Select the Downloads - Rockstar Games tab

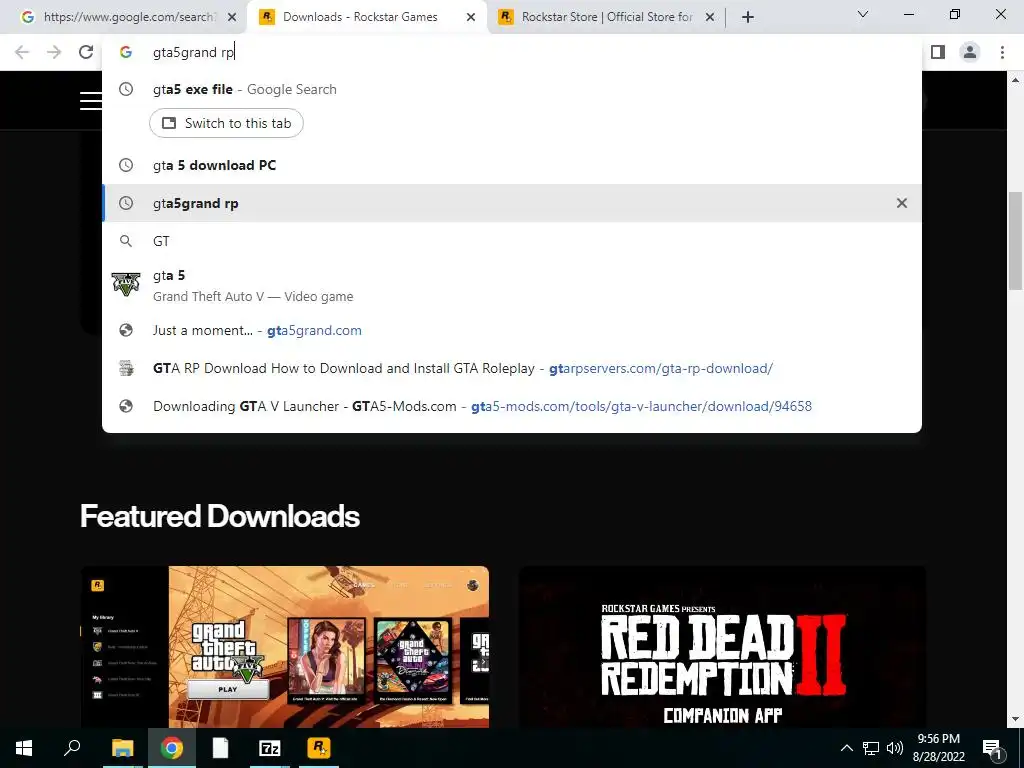pyautogui.click(x=366, y=17)
